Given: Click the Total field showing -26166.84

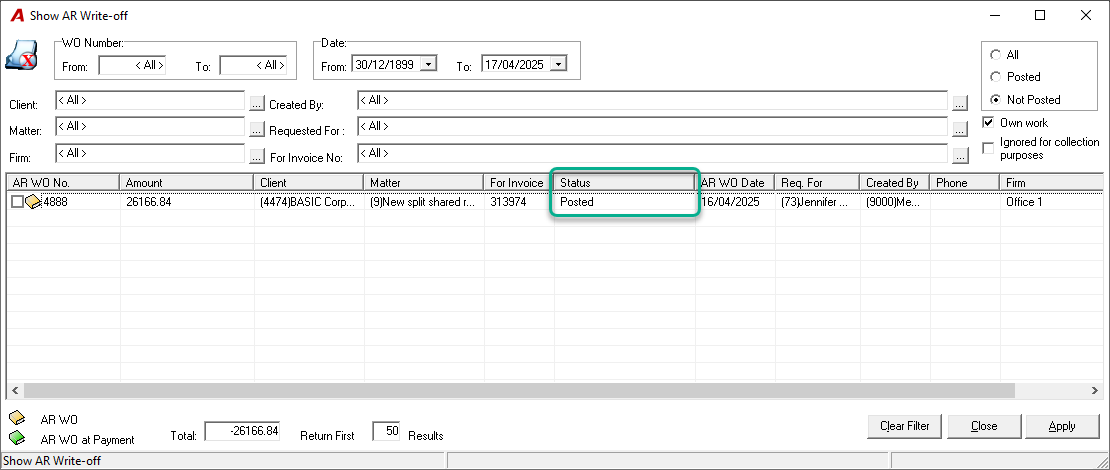Looking at the screenshot, I should pos(242,431).
